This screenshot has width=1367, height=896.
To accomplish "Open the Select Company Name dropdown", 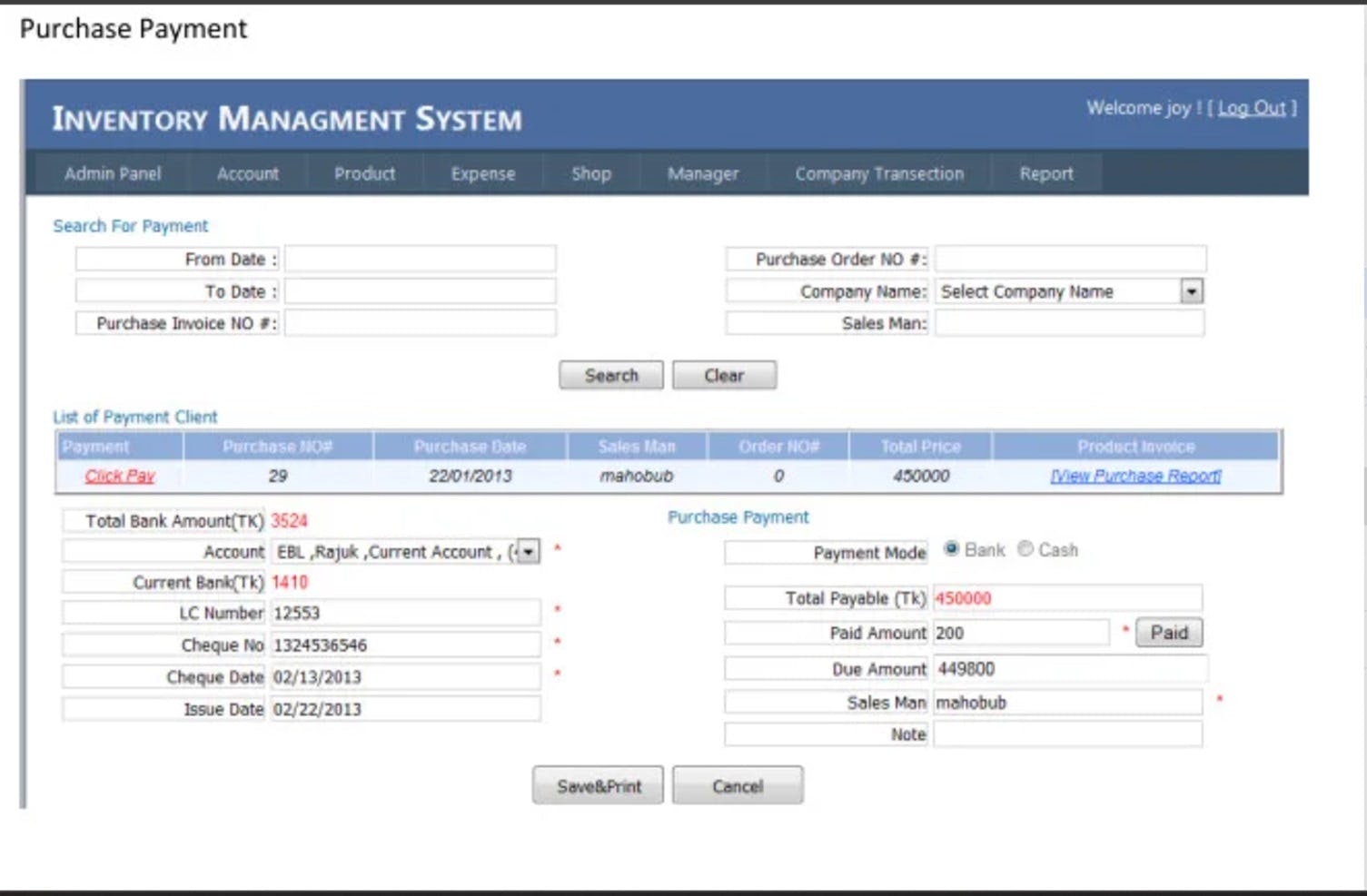I will point(1193,290).
